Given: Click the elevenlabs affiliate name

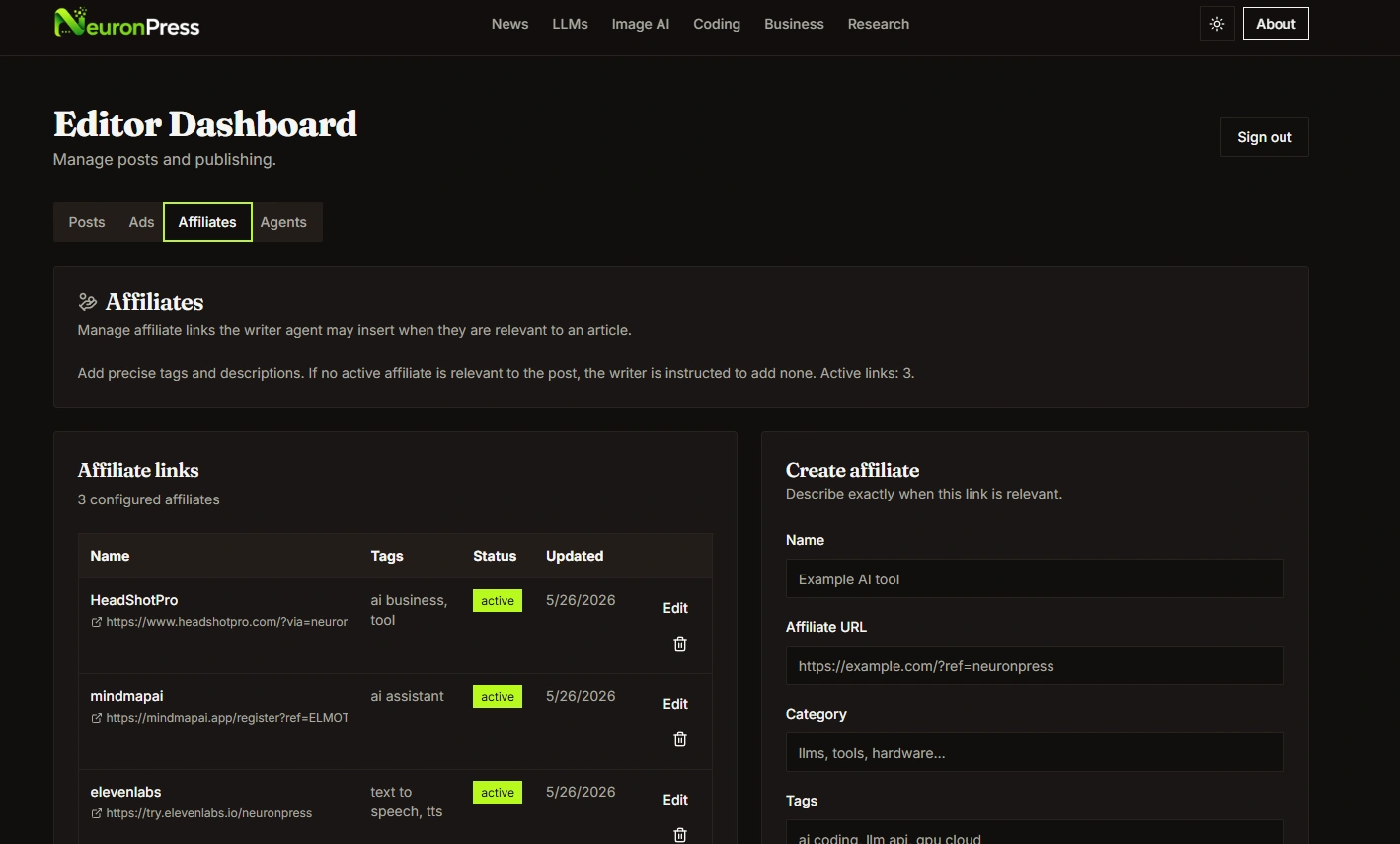Looking at the screenshot, I should coord(125,792).
